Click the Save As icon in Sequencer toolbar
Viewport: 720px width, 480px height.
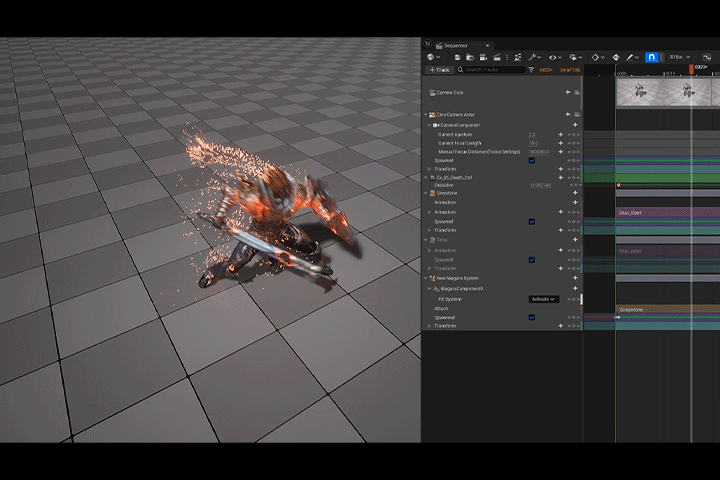tap(470, 57)
